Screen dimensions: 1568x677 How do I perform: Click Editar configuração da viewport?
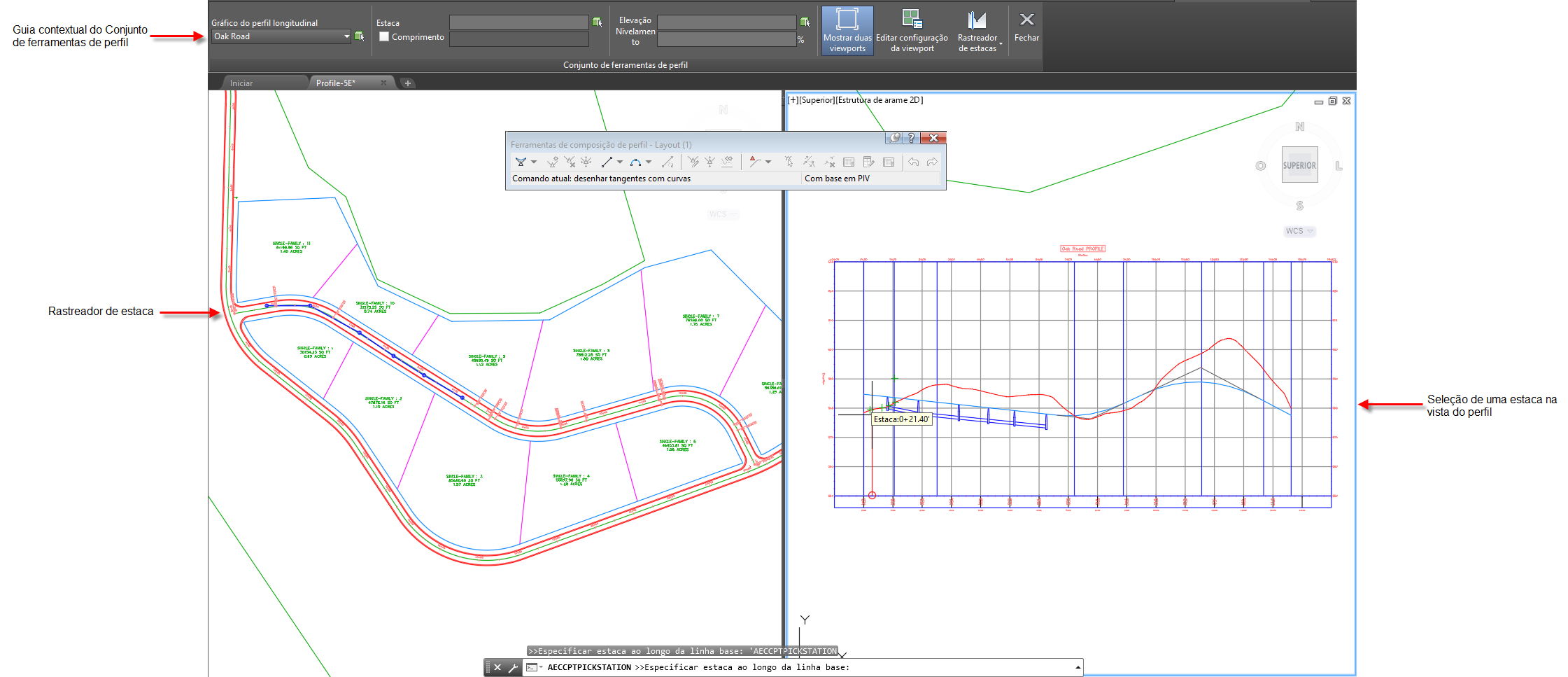tap(912, 30)
